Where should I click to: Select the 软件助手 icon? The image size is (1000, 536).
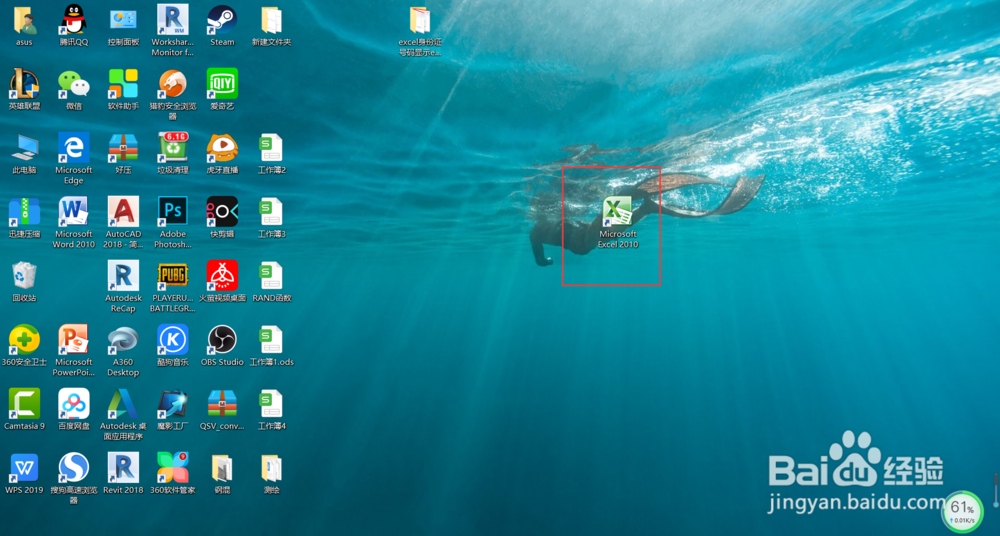click(x=123, y=89)
